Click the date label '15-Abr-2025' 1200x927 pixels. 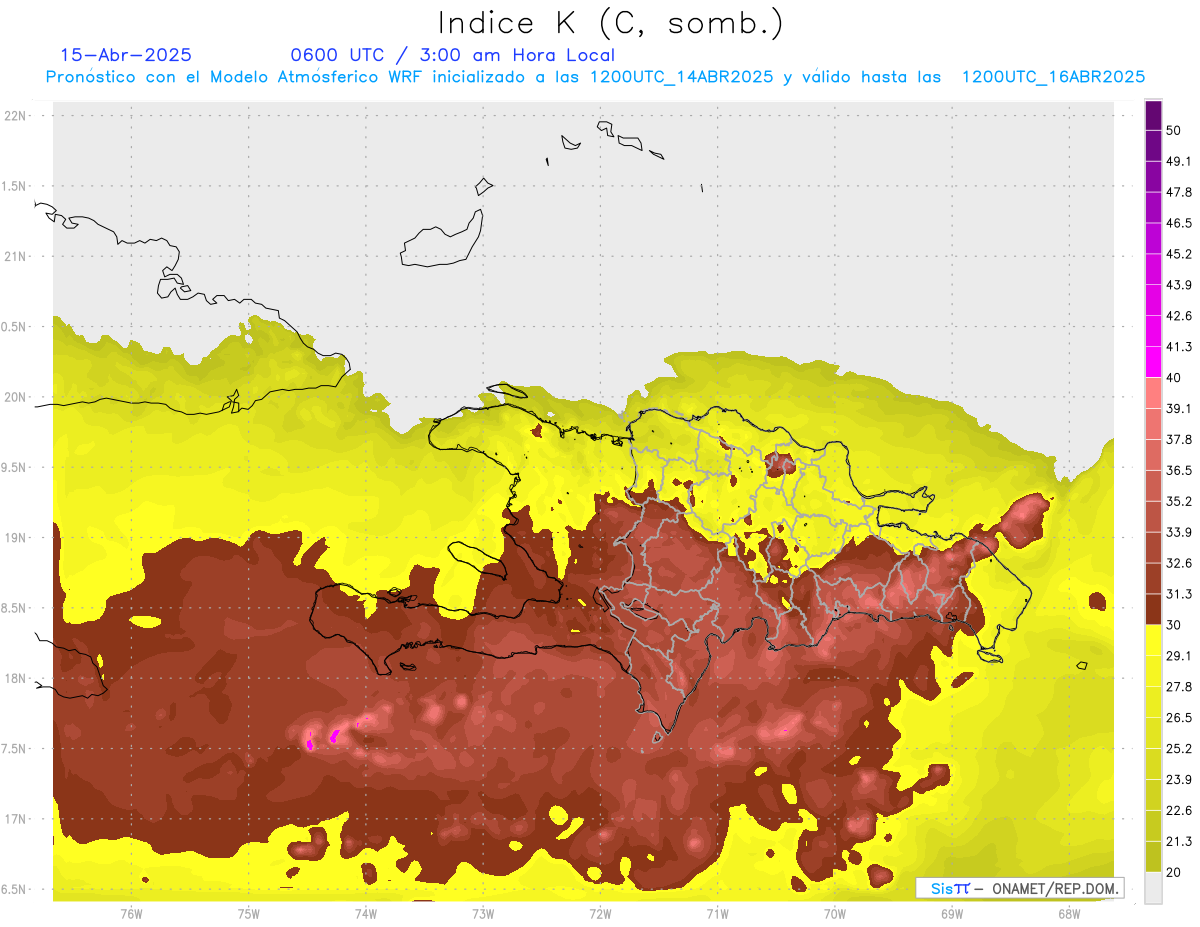126,55
